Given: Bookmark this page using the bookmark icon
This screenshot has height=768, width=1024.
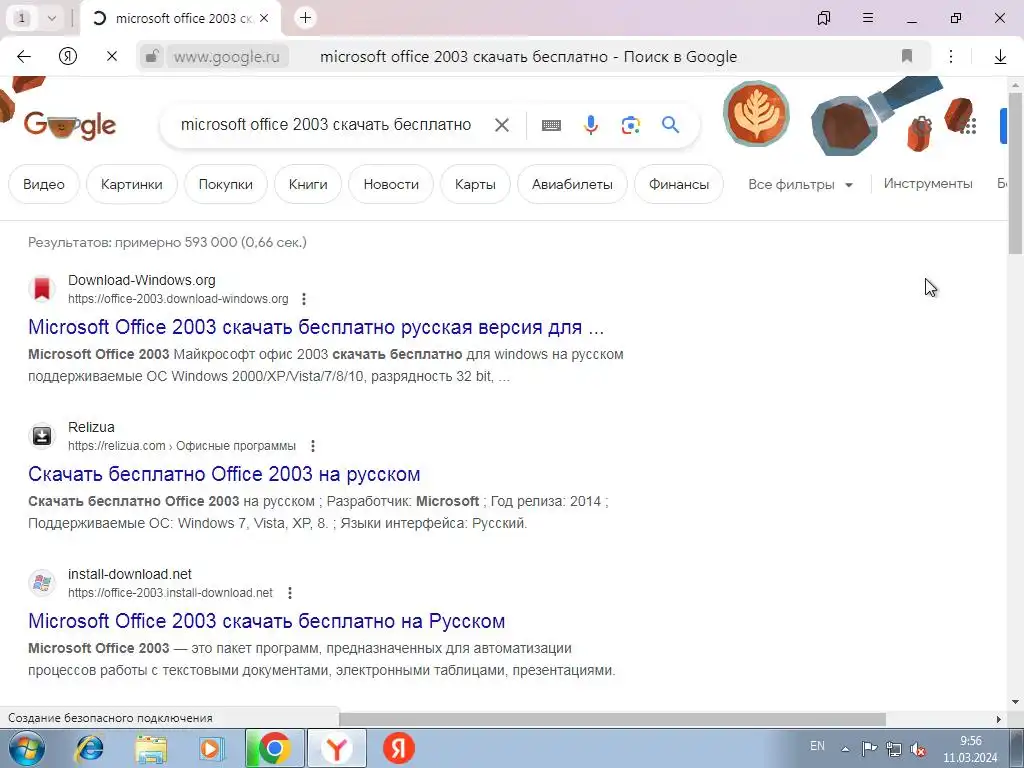Looking at the screenshot, I should tap(906, 56).
